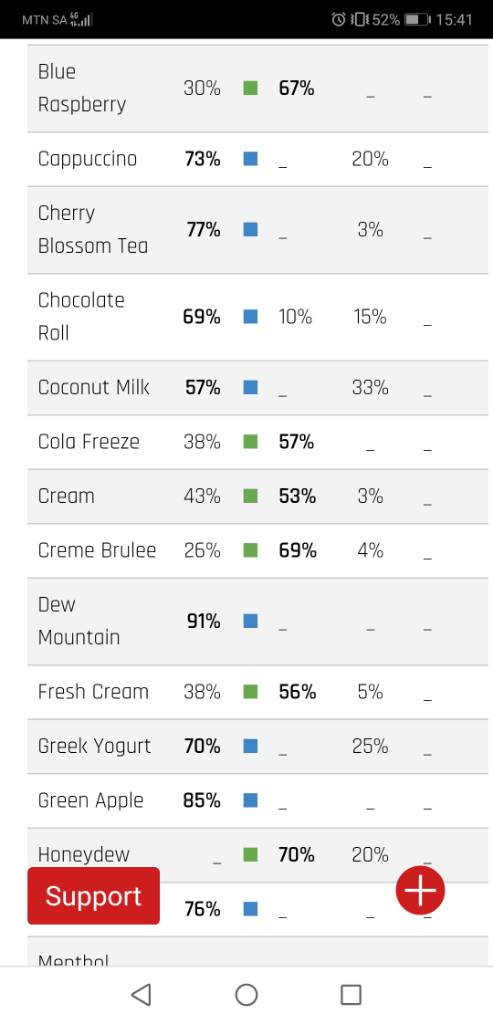Tap the blue square in Cappuccino row
Image resolution: width=493 pixels, height=1024 pixels.
250,159
